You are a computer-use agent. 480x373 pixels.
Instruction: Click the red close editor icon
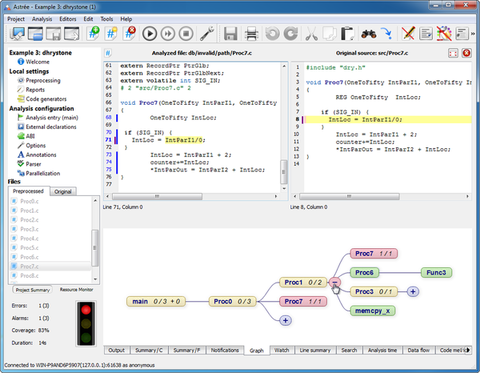[x=466, y=53]
